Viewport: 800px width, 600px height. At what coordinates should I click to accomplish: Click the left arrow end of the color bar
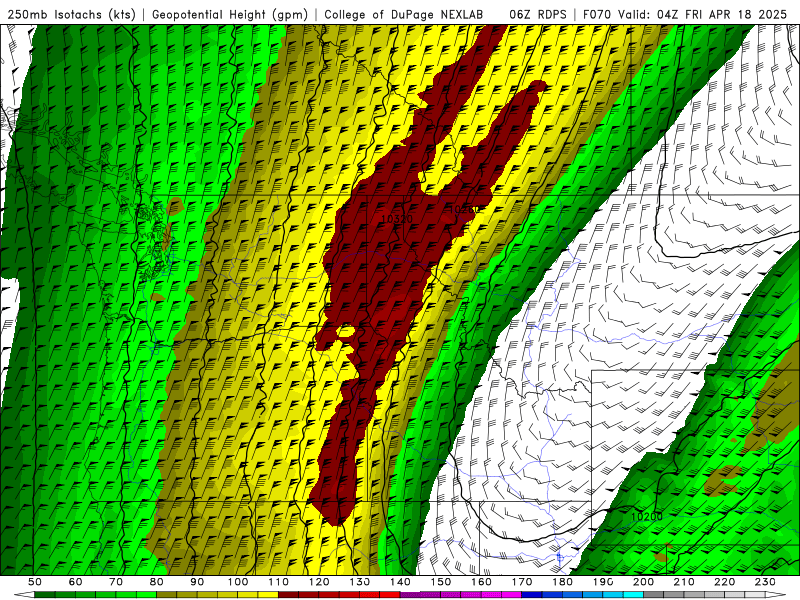point(24,594)
